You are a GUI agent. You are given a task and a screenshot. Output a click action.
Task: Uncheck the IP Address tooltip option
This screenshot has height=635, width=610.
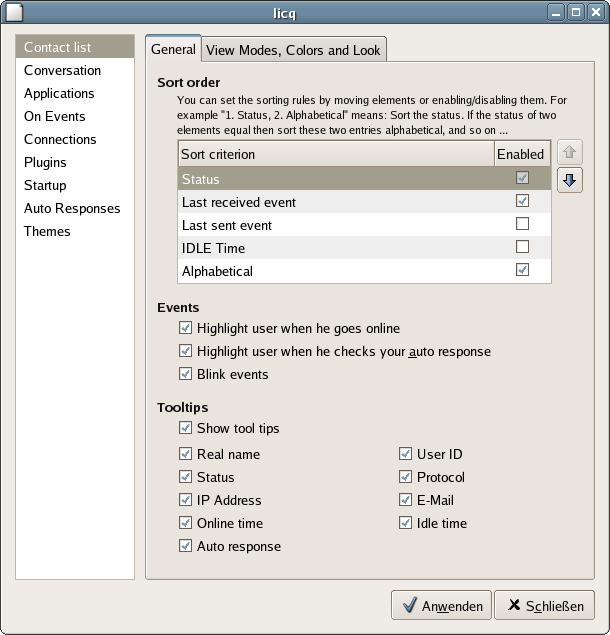185,500
